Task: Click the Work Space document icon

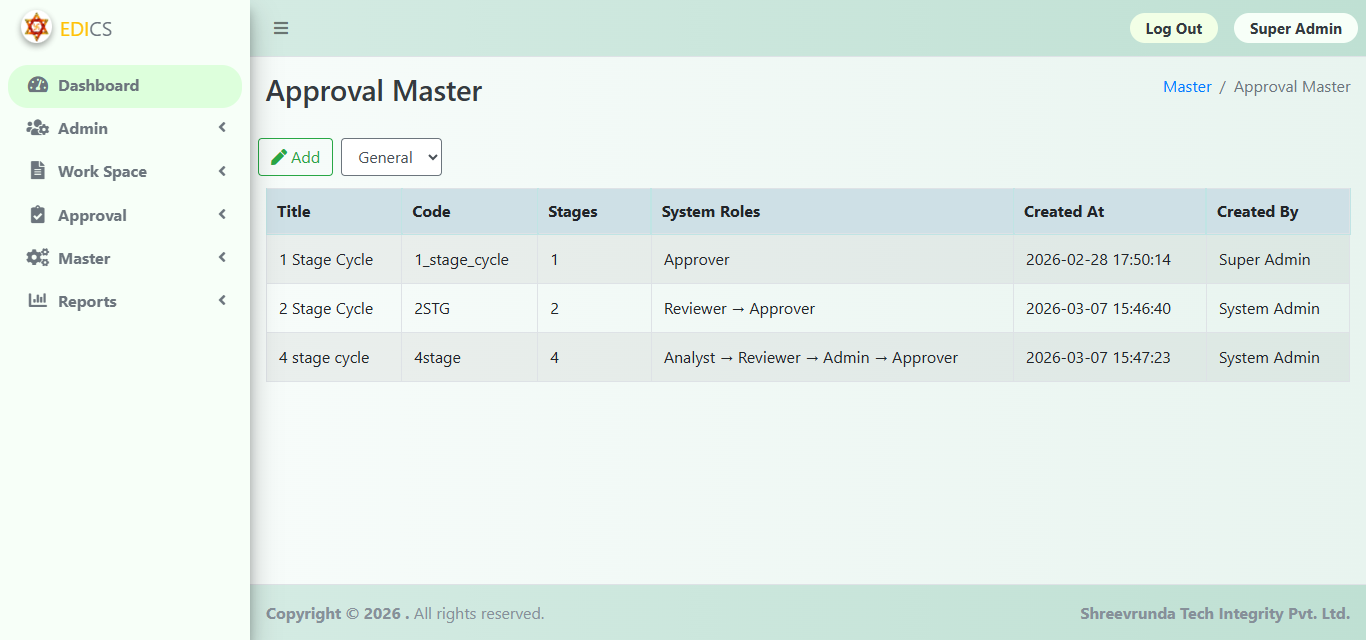Action: click(38, 171)
